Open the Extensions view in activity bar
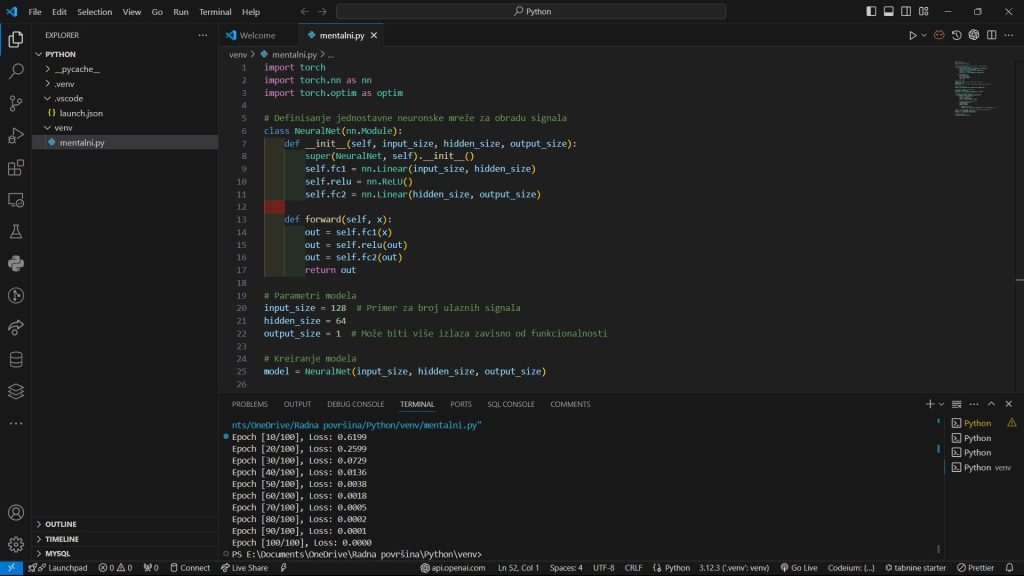This screenshot has height=576, width=1024. click(16, 168)
